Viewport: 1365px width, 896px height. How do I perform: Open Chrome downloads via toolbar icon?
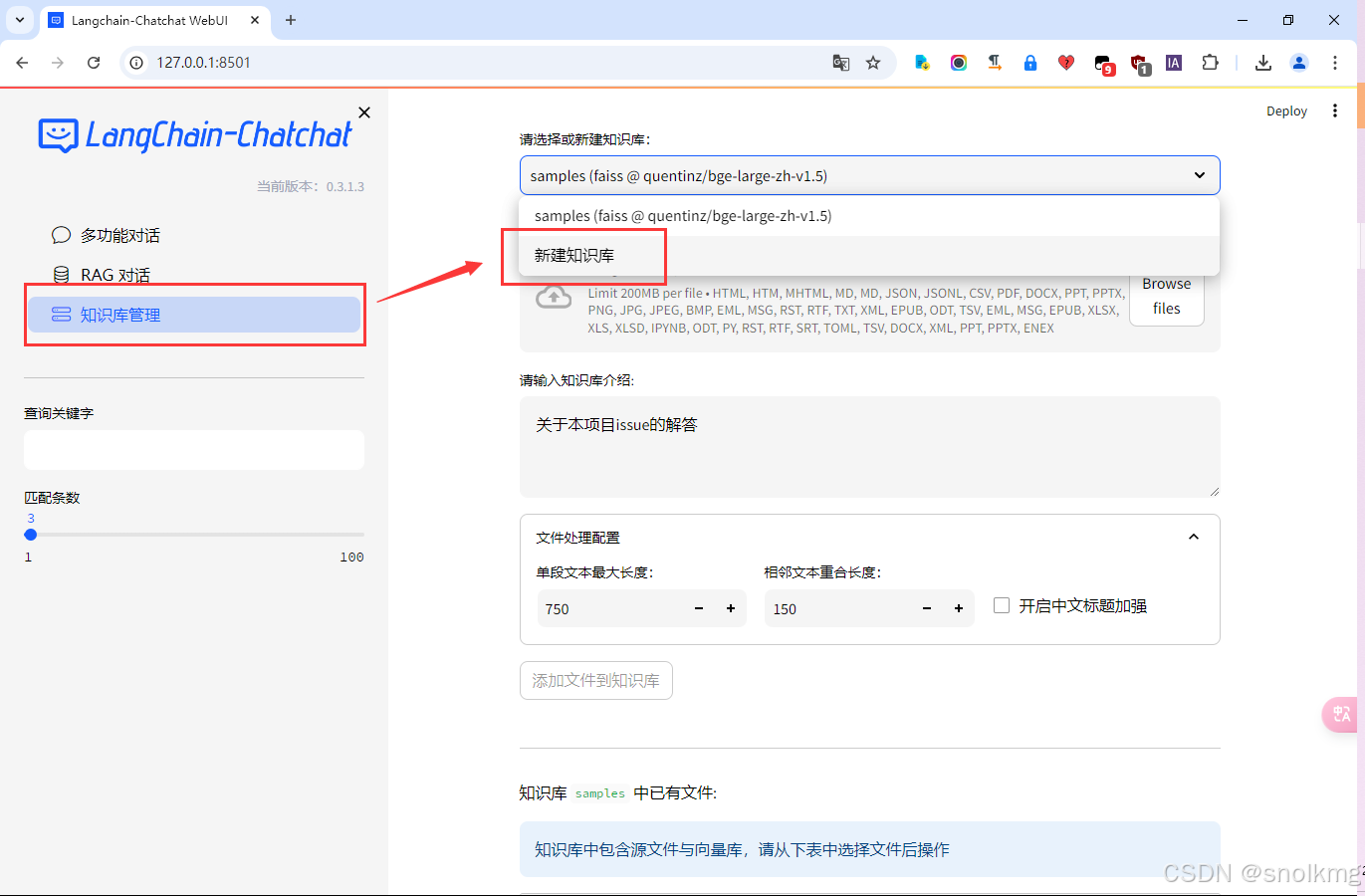(1262, 62)
